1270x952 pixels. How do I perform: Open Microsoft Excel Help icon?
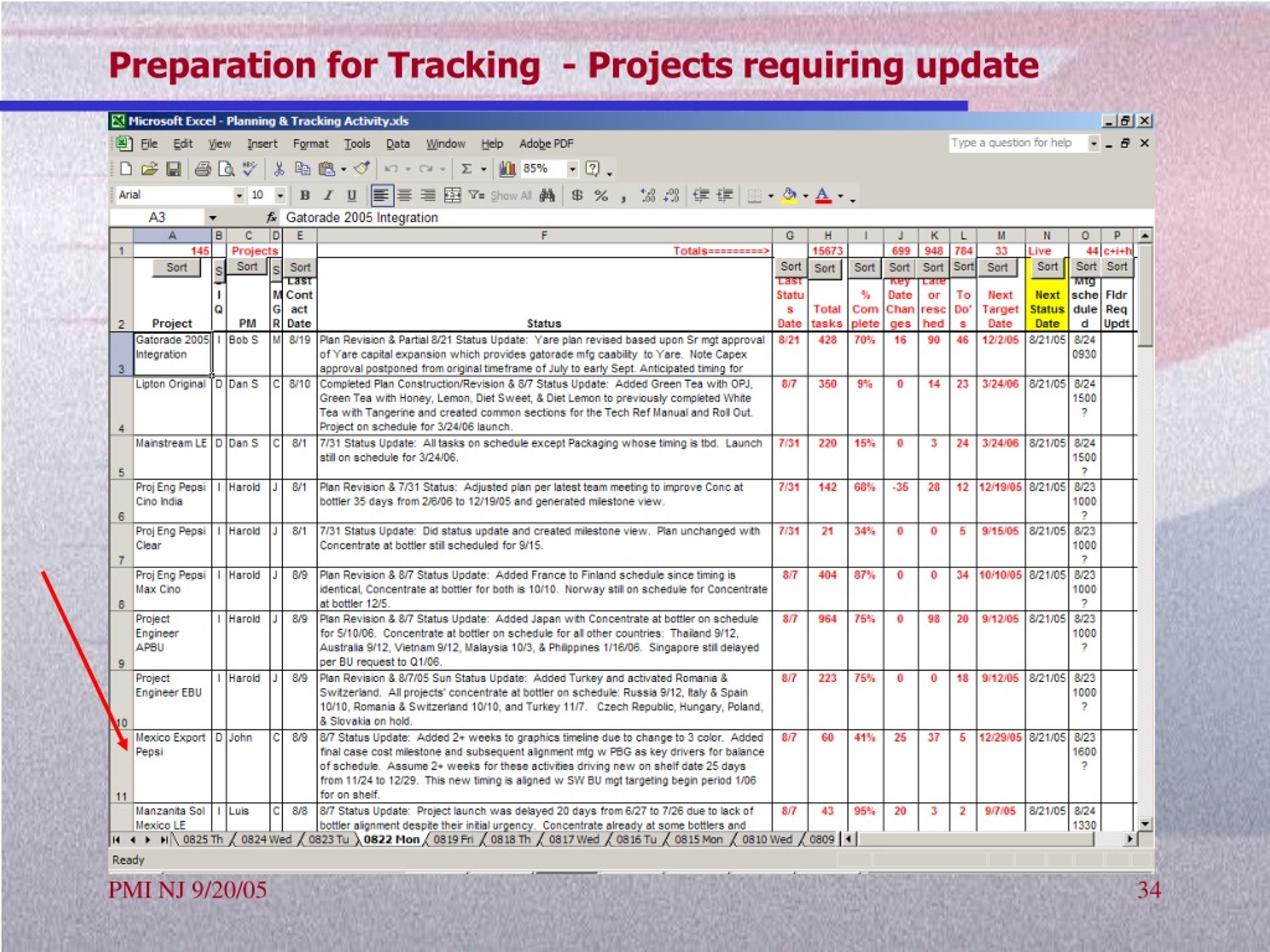pyautogui.click(x=592, y=169)
